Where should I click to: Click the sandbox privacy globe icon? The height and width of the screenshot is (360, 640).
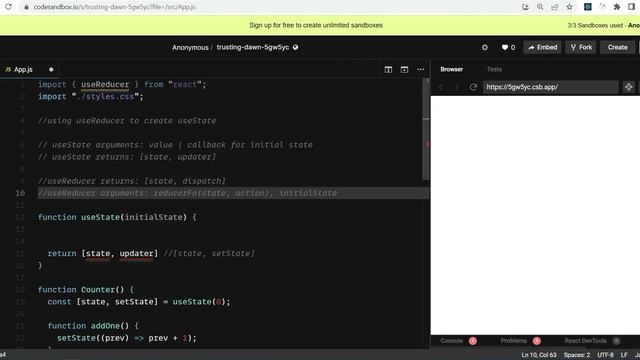pos(296,47)
